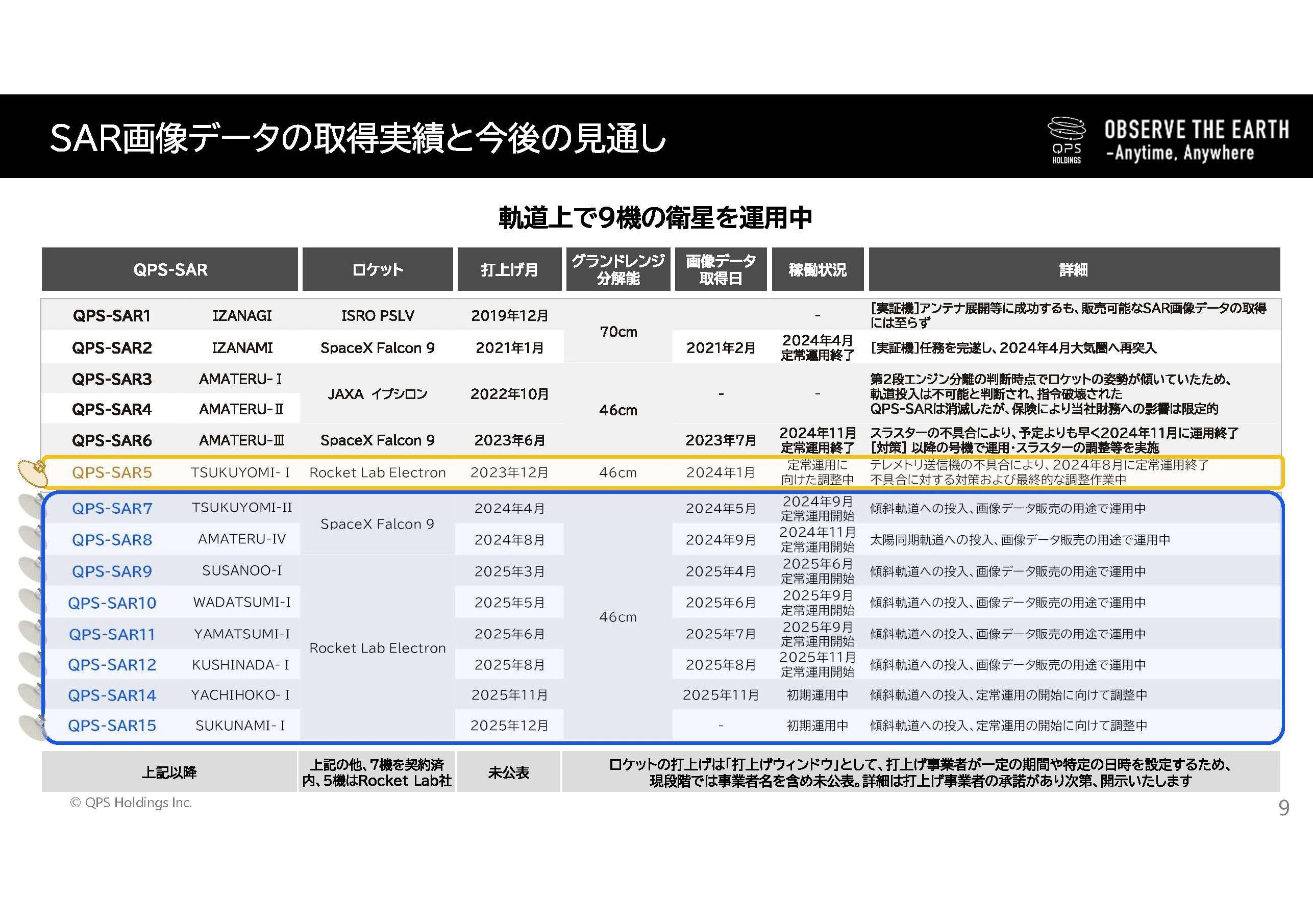Click the 'ISRO PSLV' rocket cell
The image size is (1313, 924).
coord(378,316)
